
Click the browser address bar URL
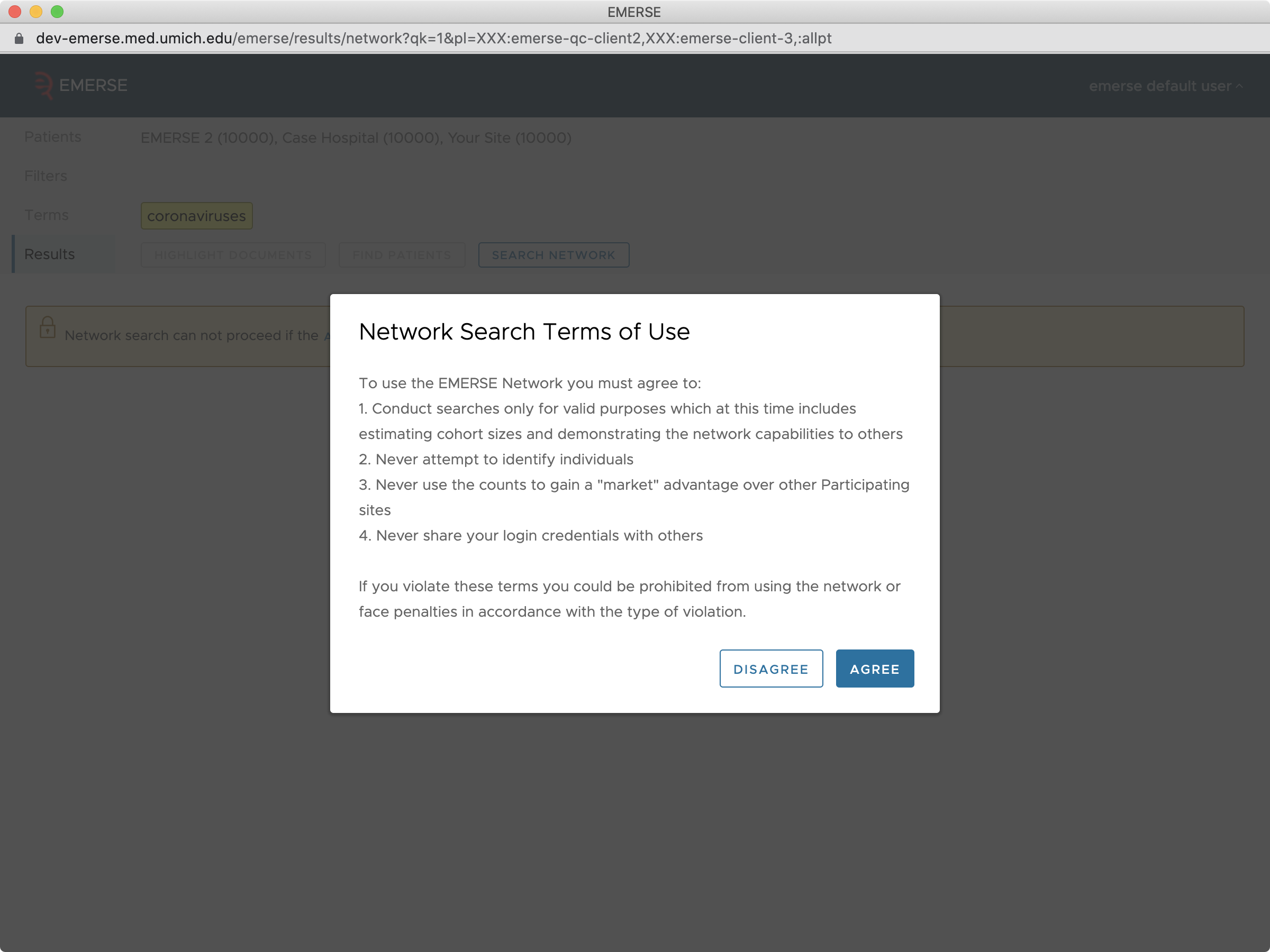433,39
